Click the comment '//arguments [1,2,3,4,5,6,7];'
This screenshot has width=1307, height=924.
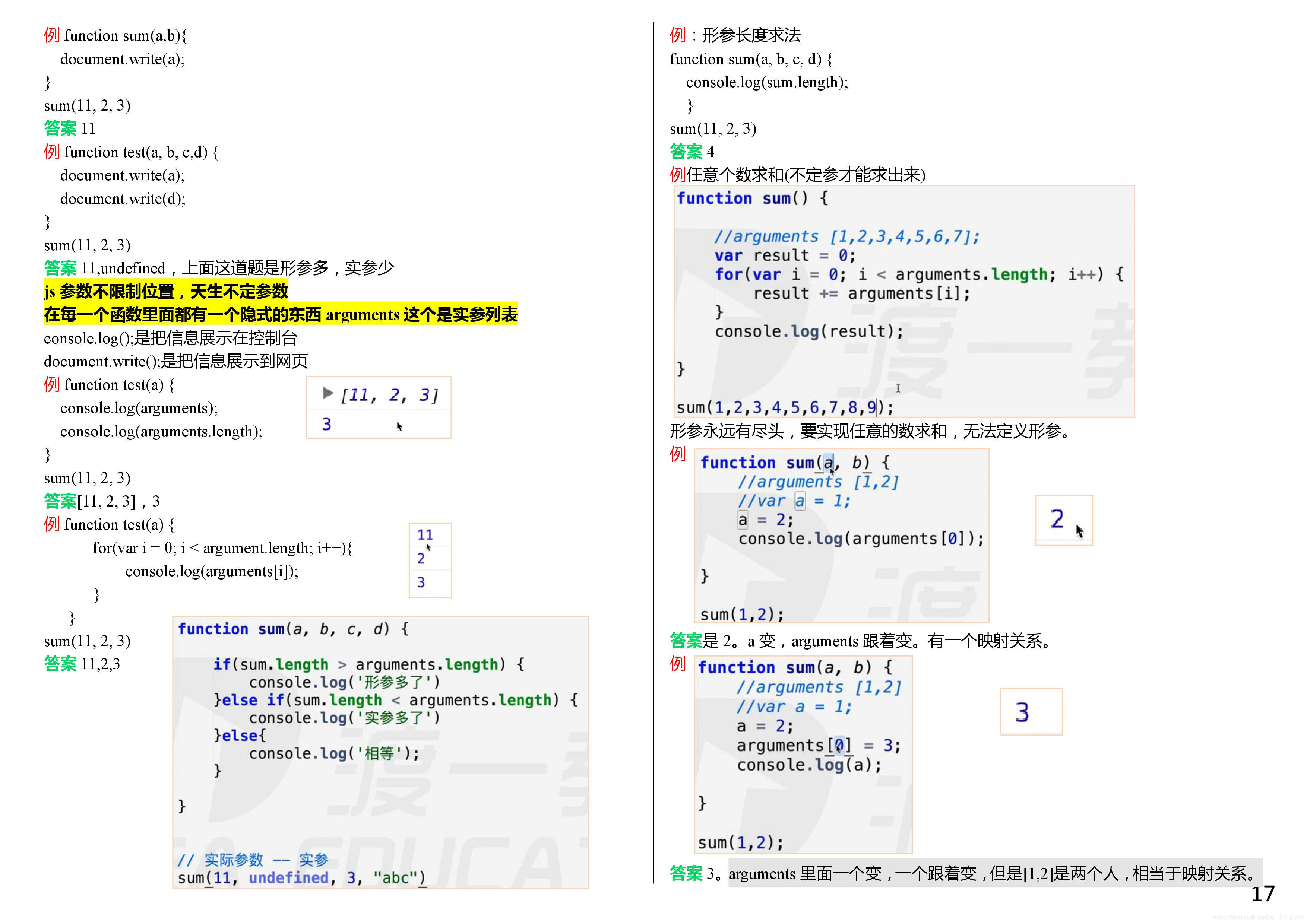coord(847,236)
